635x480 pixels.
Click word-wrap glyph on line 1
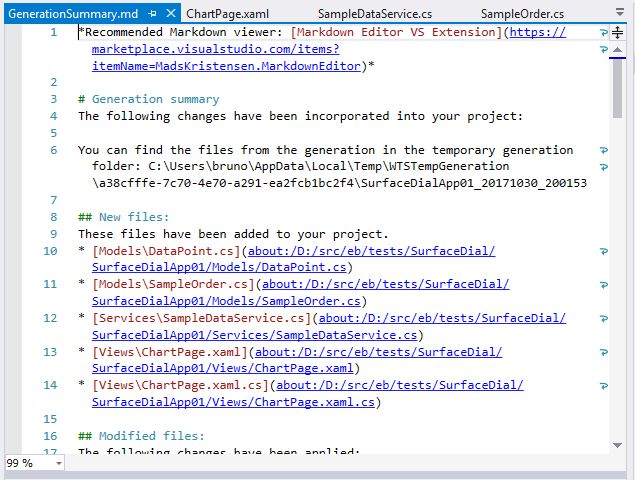tap(603, 33)
